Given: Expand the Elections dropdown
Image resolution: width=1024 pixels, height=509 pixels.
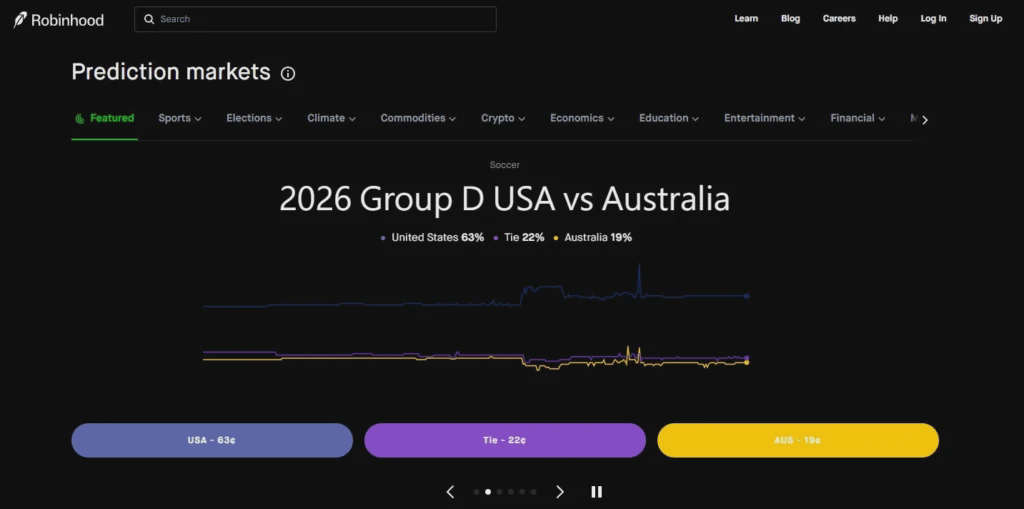Looking at the screenshot, I should click(254, 118).
